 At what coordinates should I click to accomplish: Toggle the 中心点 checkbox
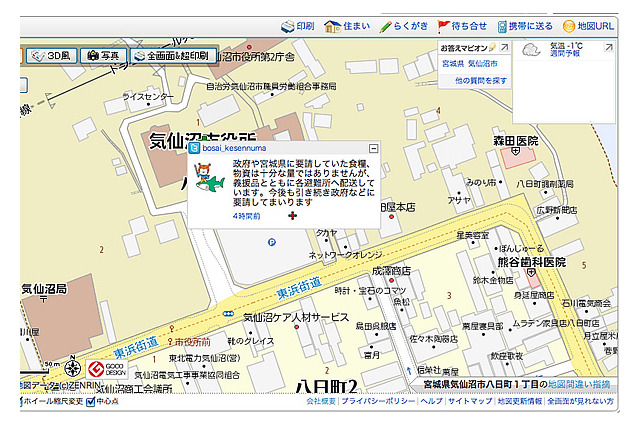[91, 402]
